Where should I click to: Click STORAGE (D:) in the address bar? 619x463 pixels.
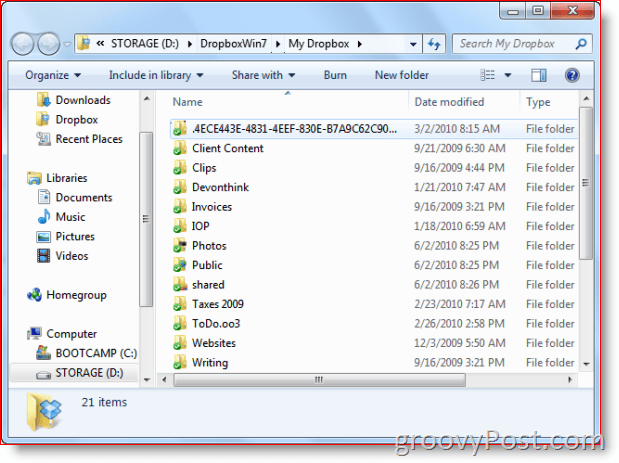click(x=144, y=43)
